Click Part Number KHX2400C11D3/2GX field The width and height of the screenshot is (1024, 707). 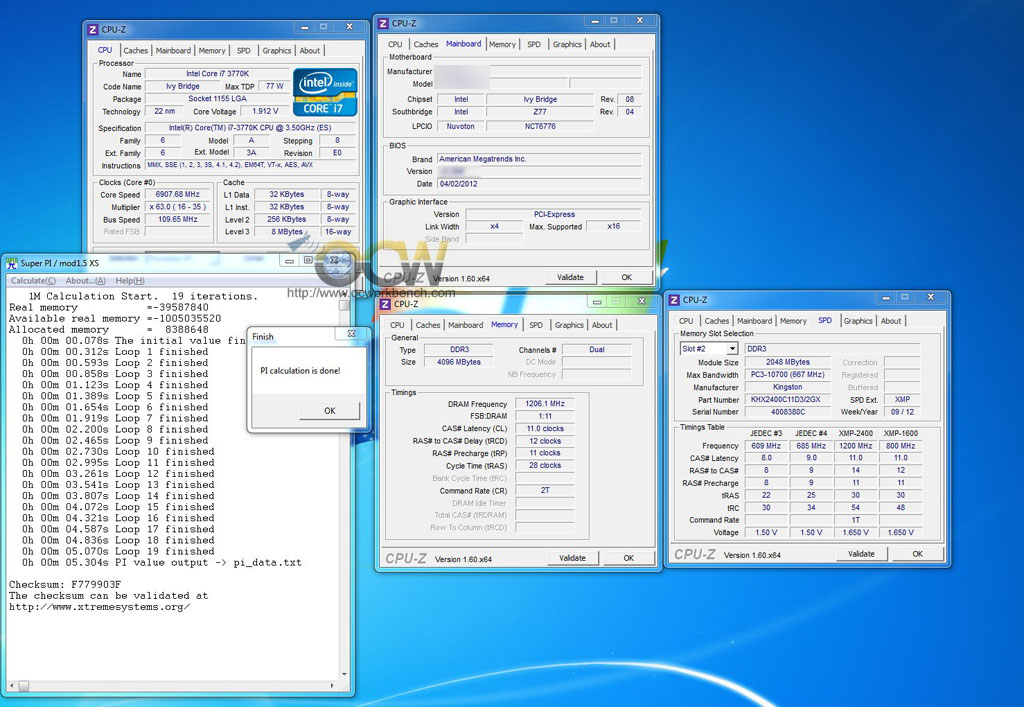point(787,400)
